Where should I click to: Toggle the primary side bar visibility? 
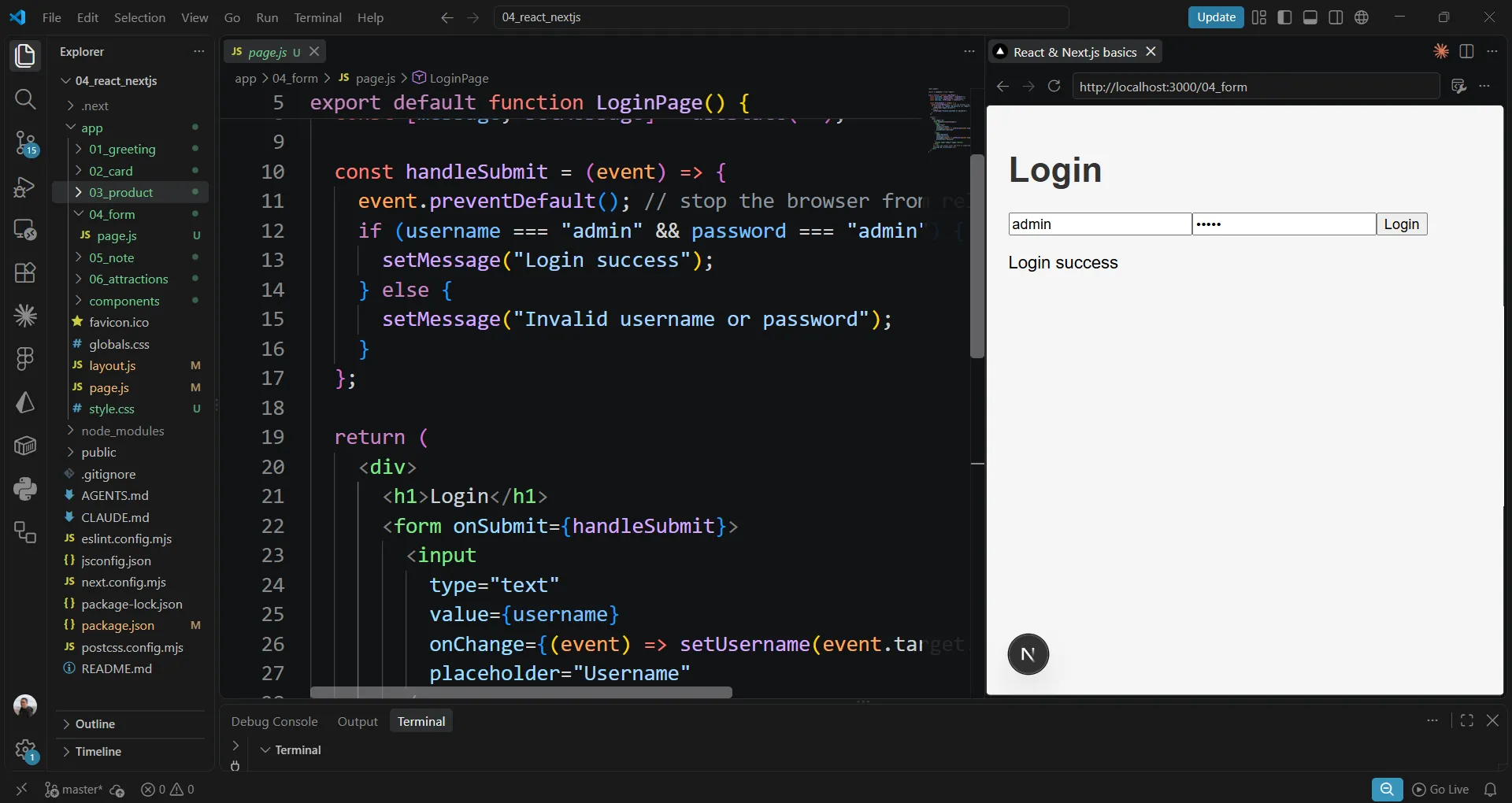(1284, 17)
